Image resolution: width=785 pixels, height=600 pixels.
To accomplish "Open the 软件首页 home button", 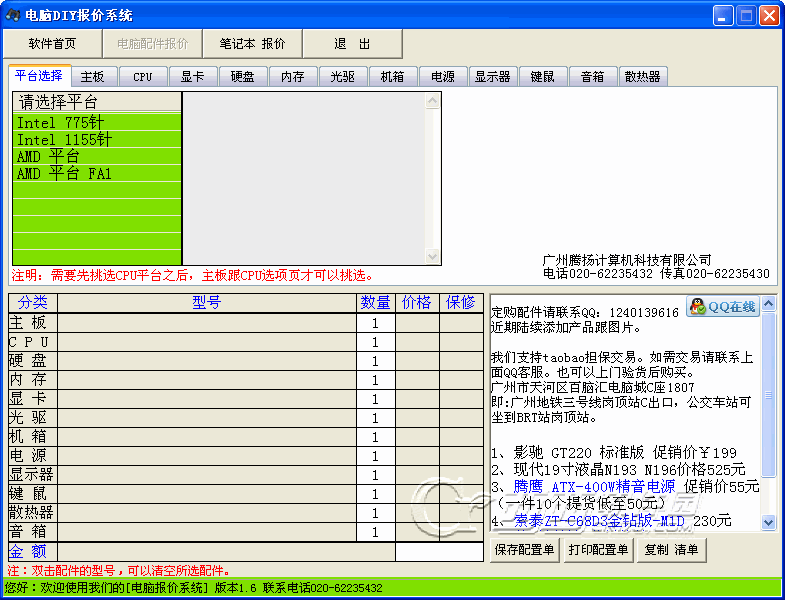I will (52, 44).
